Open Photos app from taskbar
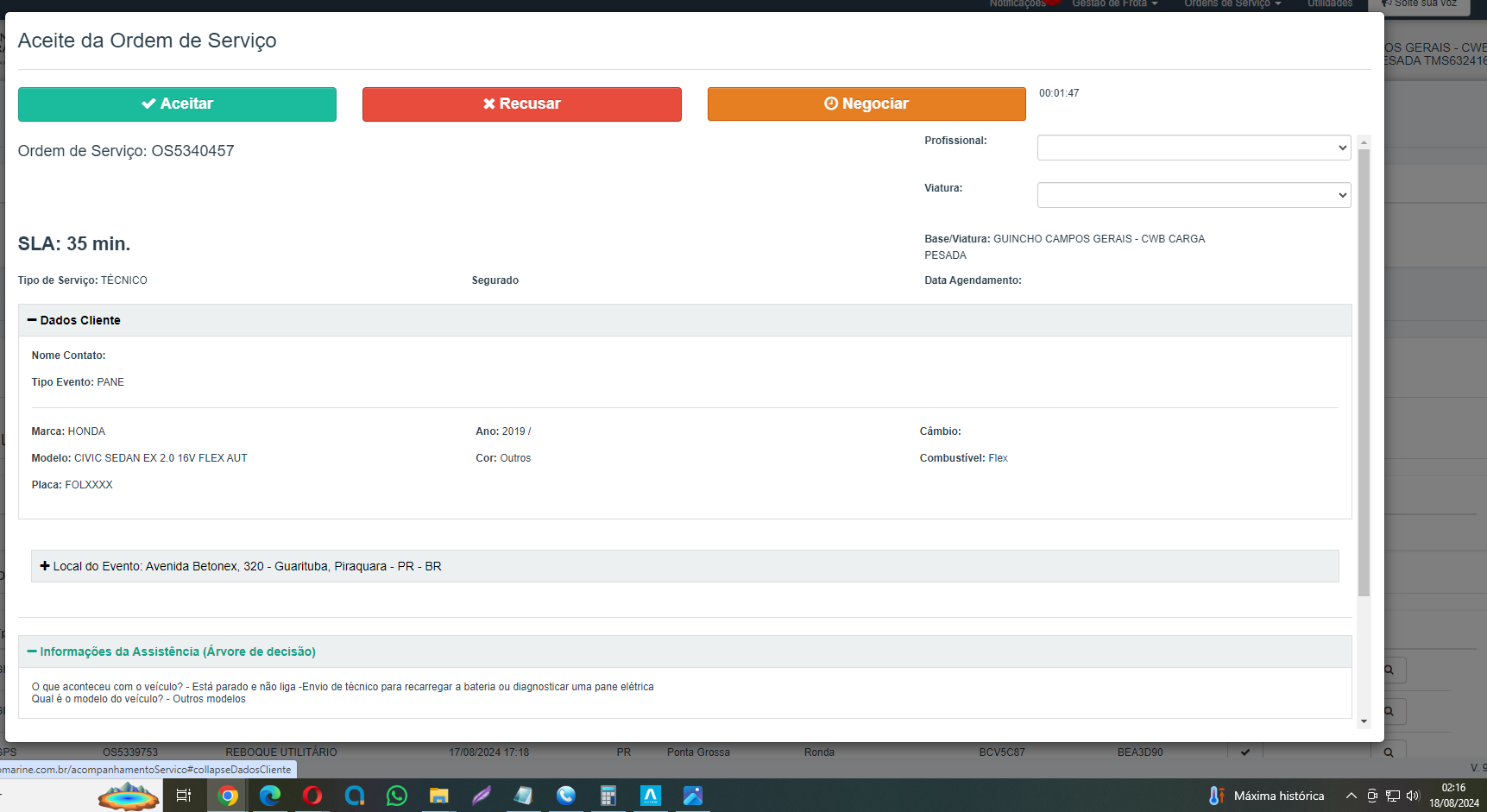1487x812 pixels. [x=693, y=796]
